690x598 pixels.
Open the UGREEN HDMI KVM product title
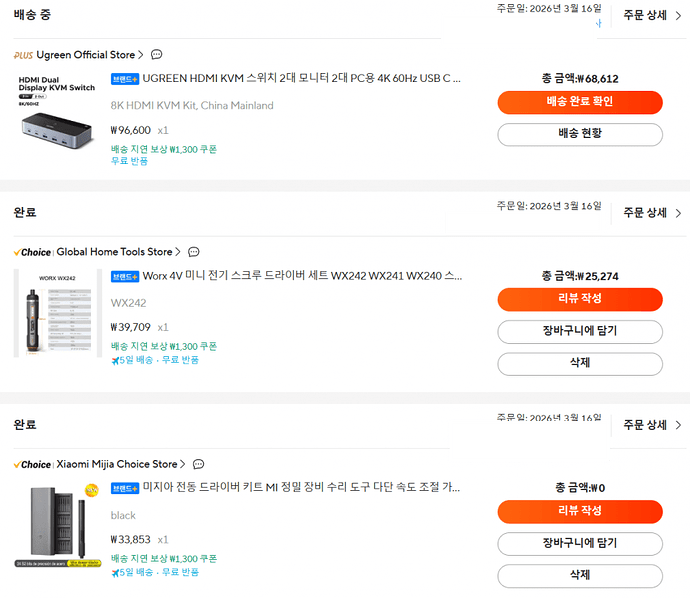point(302,77)
